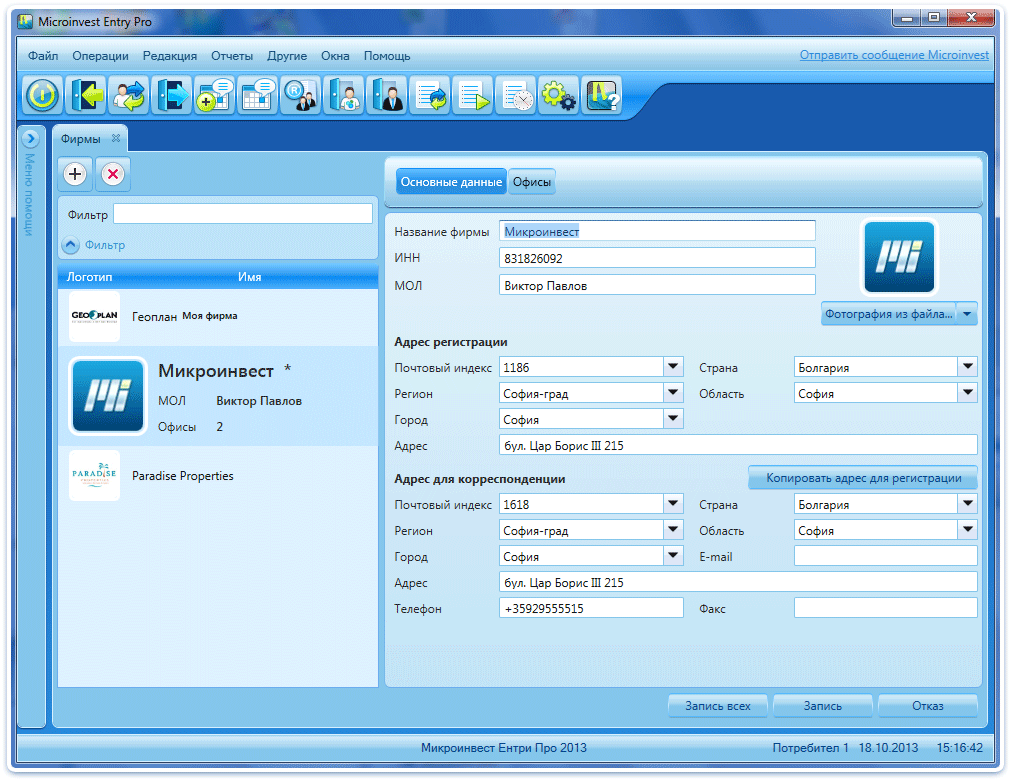Click the Запись button
Viewport: 1011px width, 781px height.
tap(823, 706)
